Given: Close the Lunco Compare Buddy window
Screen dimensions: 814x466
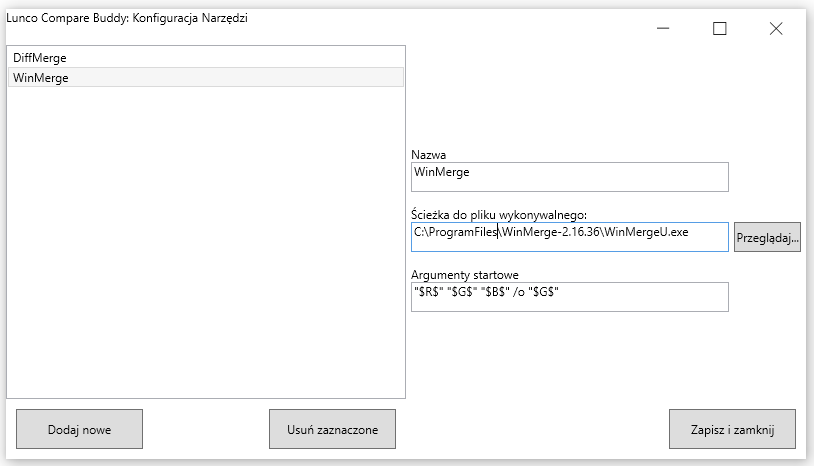Looking at the screenshot, I should pyautogui.click(x=776, y=29).
